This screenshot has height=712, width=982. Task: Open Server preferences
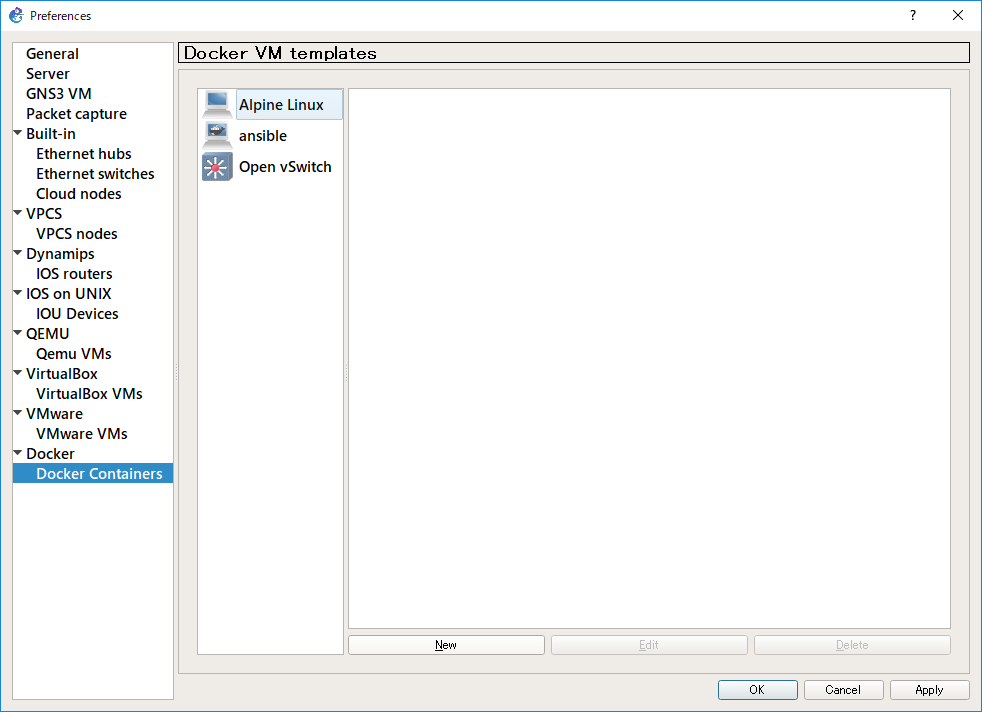click(48, 74)
